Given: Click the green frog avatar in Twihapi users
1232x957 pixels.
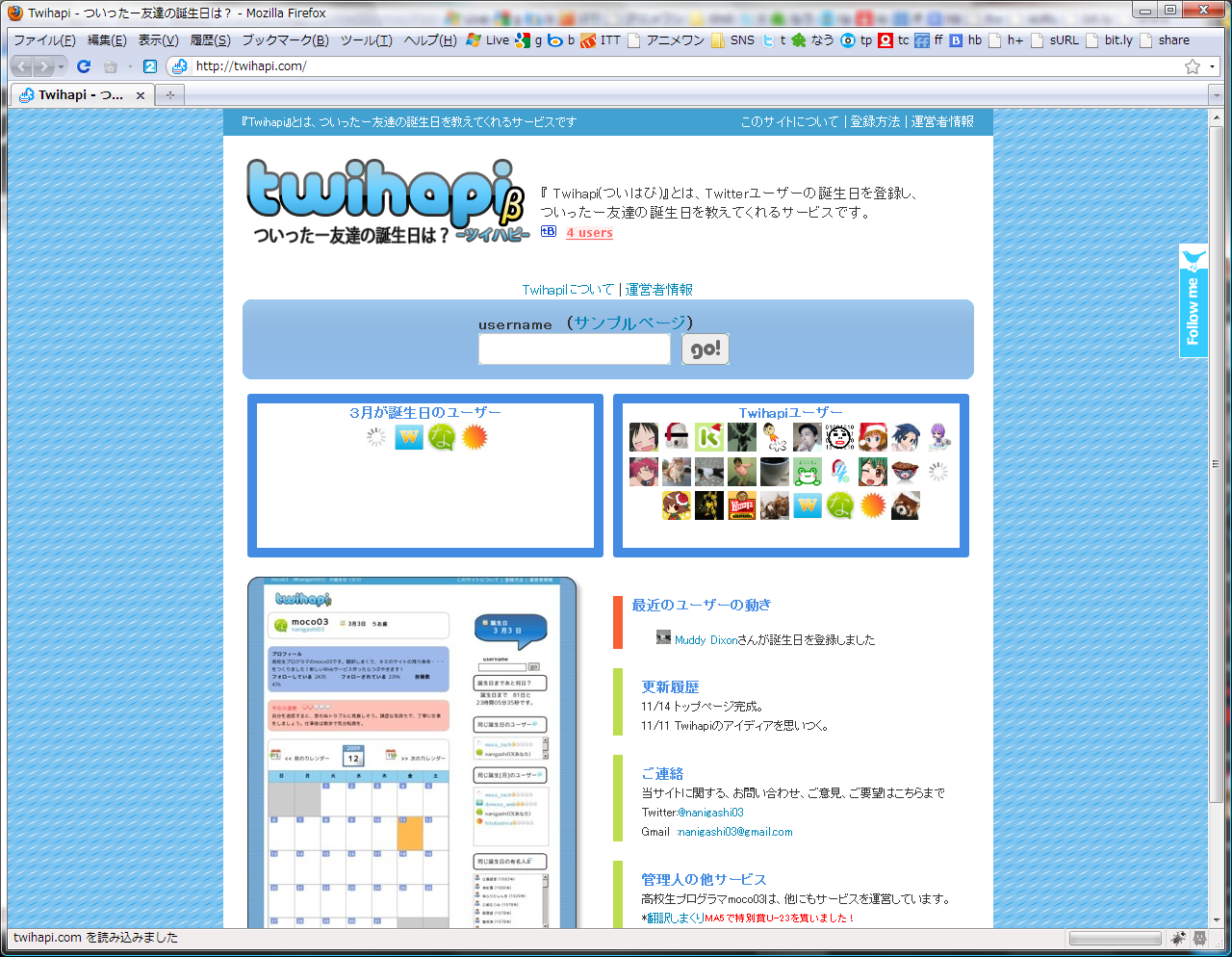Looking at the screenshot, I should pyautogui.click(x=808, y=472).
